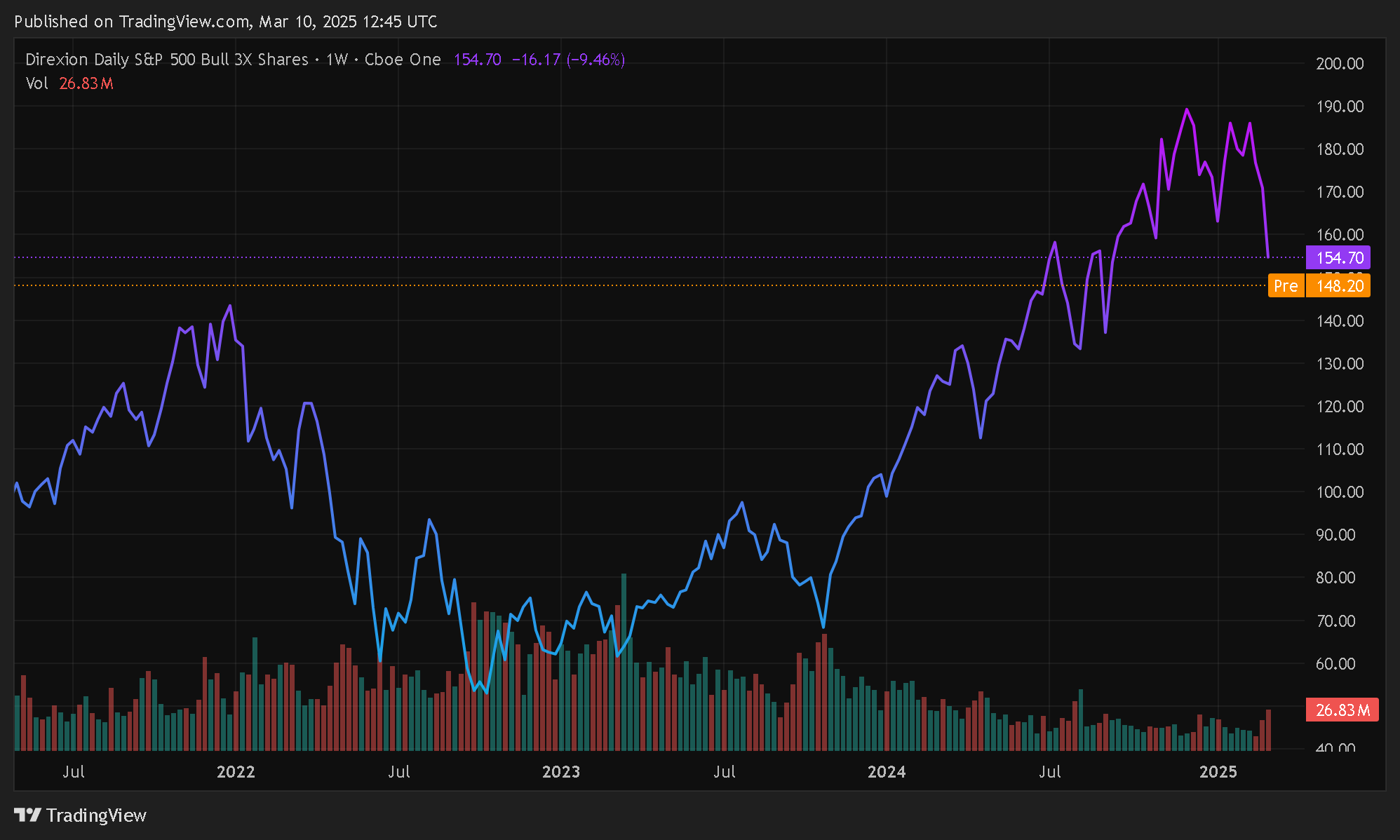The image size is (1400, 840).
Task: Click the red 26.83 M volume label
Action: click(x=1342, y=710)
